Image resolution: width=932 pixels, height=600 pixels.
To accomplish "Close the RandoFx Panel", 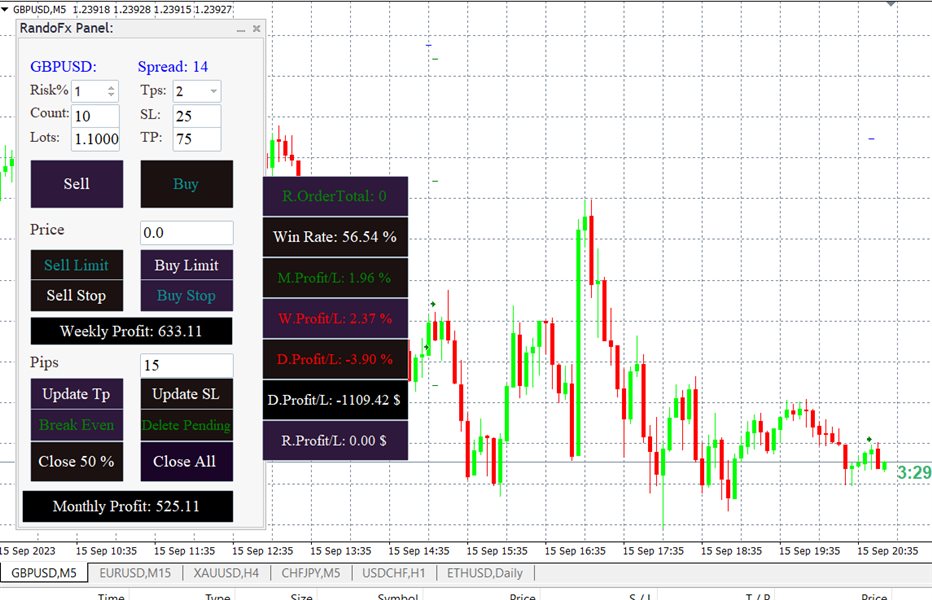I will coord(256,29).
